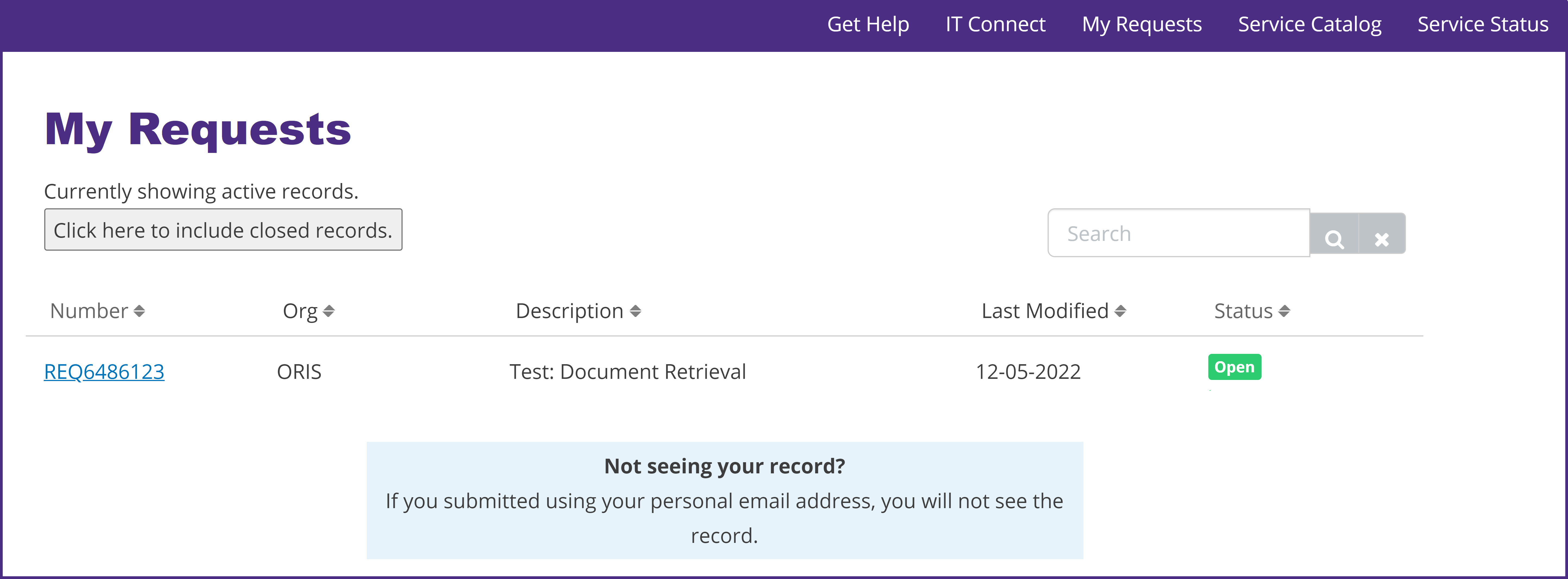This screenshot has width=1568, height=579.
Task: Clear the search with the X icon
Action: (x=1382, y=234)
